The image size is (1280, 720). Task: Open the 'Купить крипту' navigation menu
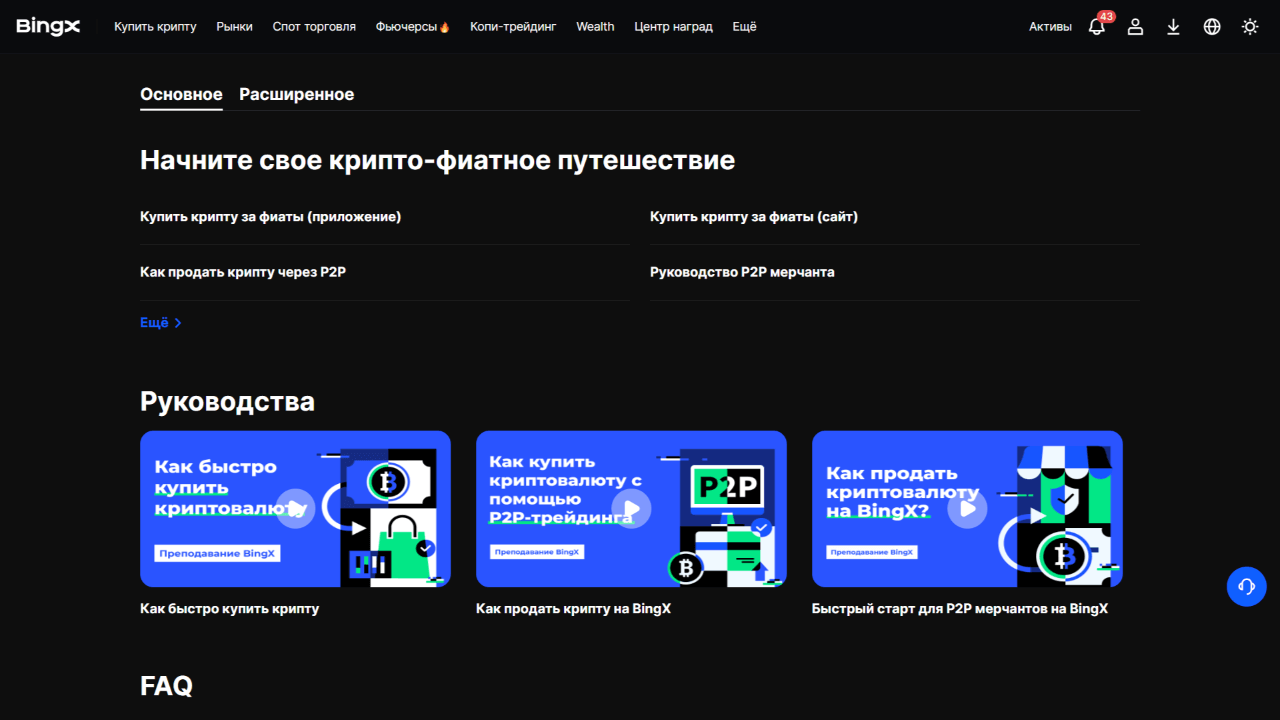(x=155, y=27)
